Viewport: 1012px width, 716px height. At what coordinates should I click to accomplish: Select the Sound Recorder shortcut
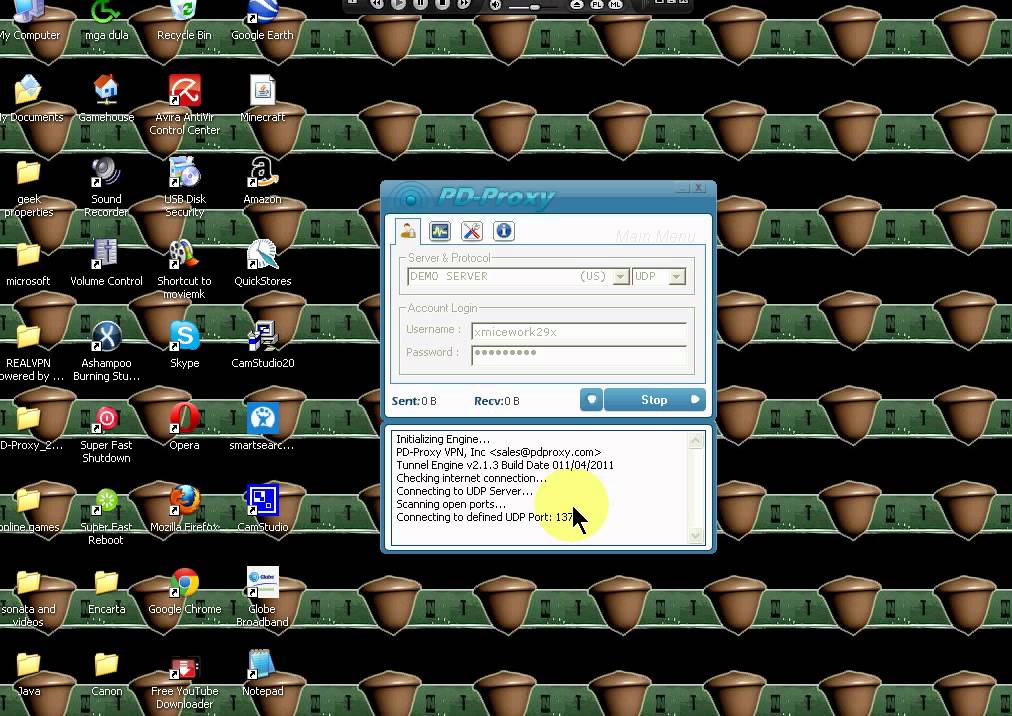tap(106, 187)
